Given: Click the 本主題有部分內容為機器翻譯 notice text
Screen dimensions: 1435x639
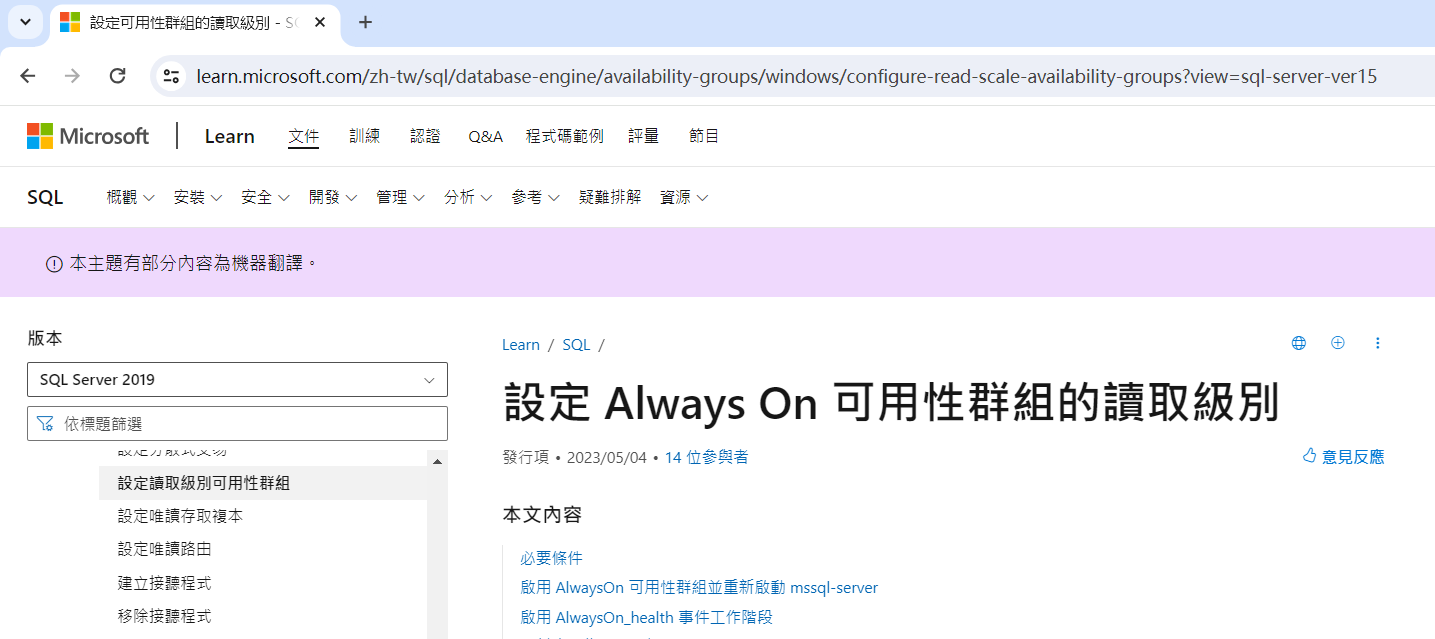Looking at the screenshot, I should [194, 264].
